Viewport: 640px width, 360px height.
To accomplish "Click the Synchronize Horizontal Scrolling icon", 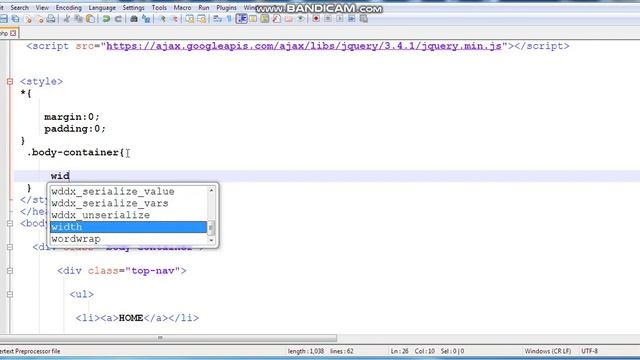I will (202, 19).
